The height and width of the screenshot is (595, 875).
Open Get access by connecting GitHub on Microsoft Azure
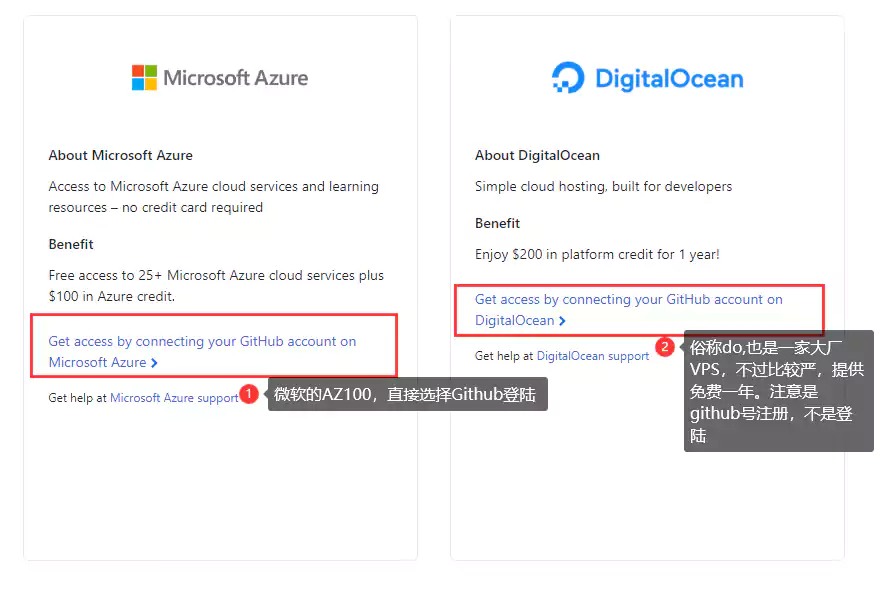click(202, 352)
